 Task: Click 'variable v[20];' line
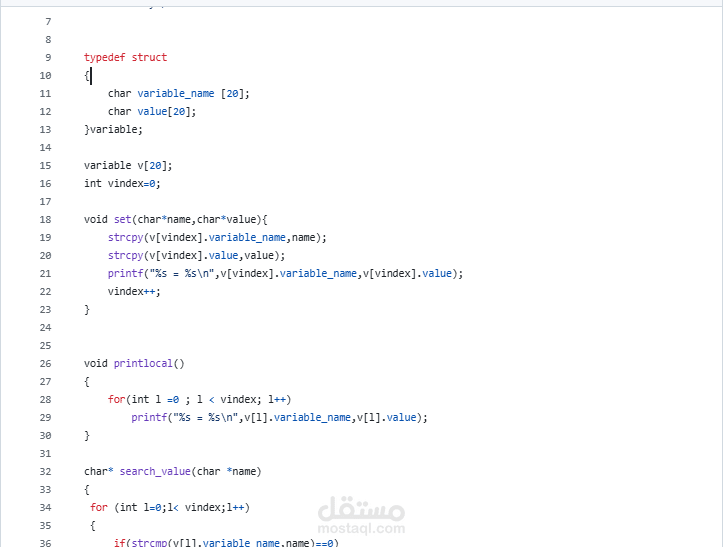click(x=128, y=166)
